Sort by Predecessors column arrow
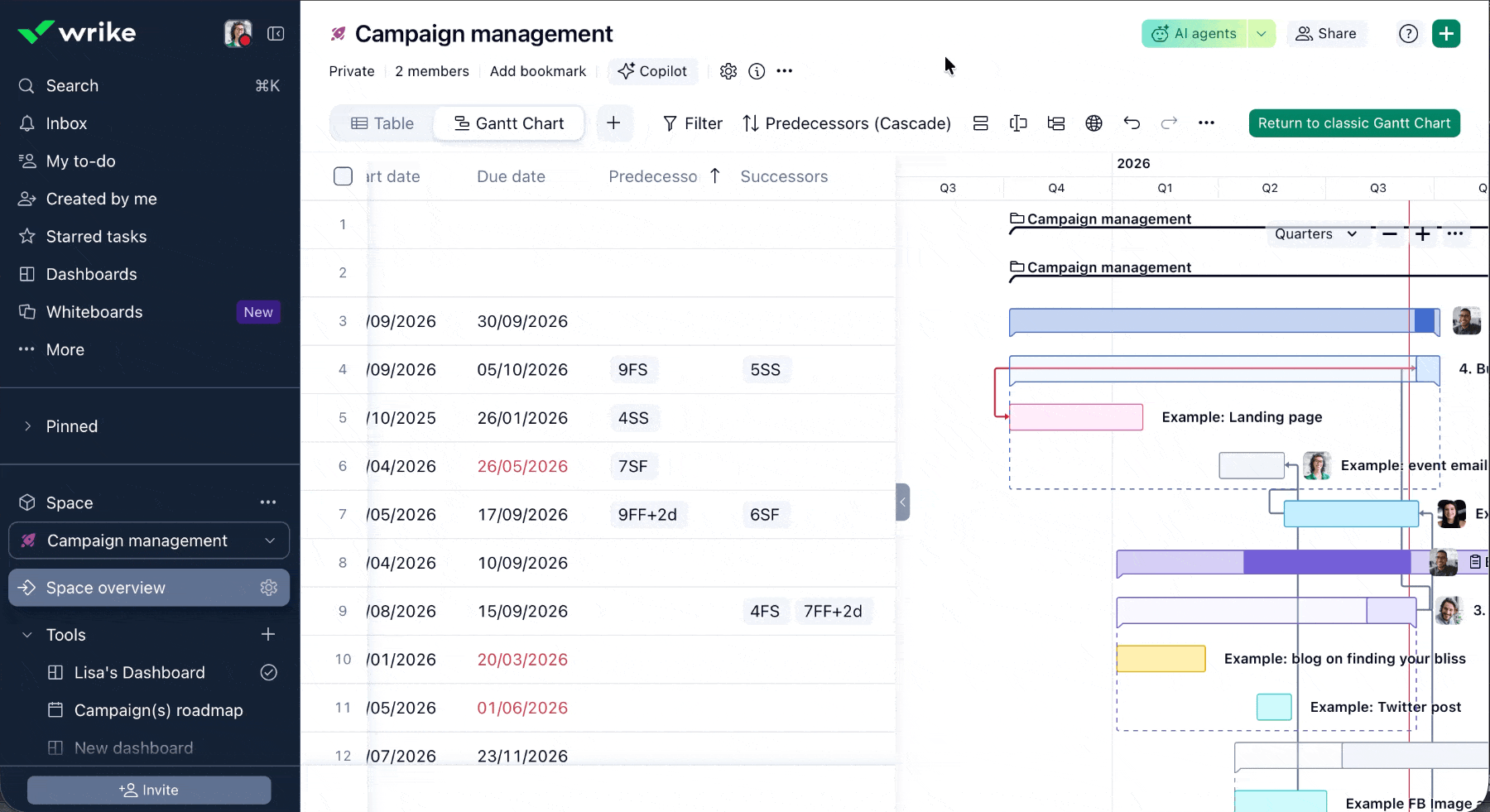 pyautogui.click(x=715, y=175)
